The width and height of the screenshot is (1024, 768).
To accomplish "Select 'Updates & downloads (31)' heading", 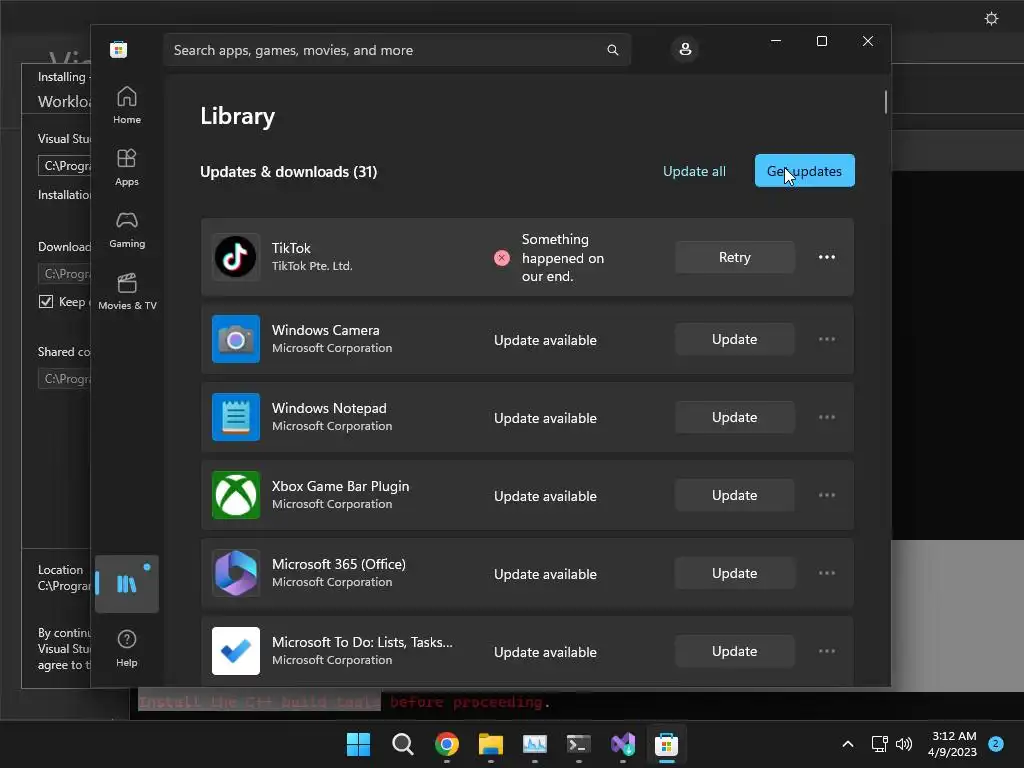I will coord(289,172).
